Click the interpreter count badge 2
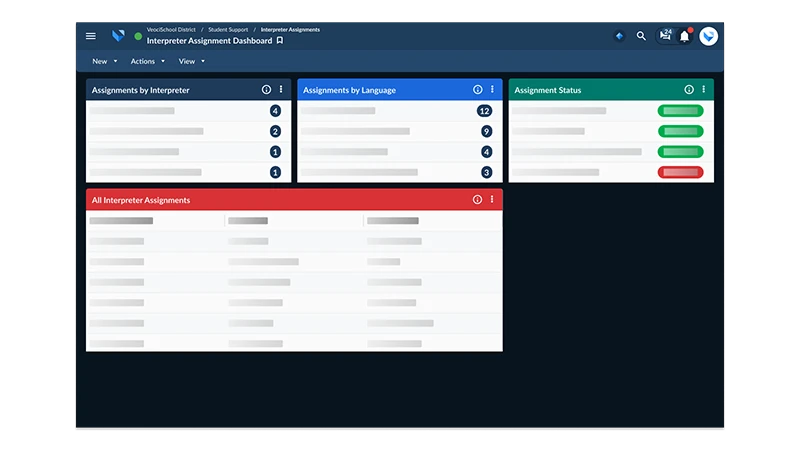 pyautogui.click(x=275, y=132)
